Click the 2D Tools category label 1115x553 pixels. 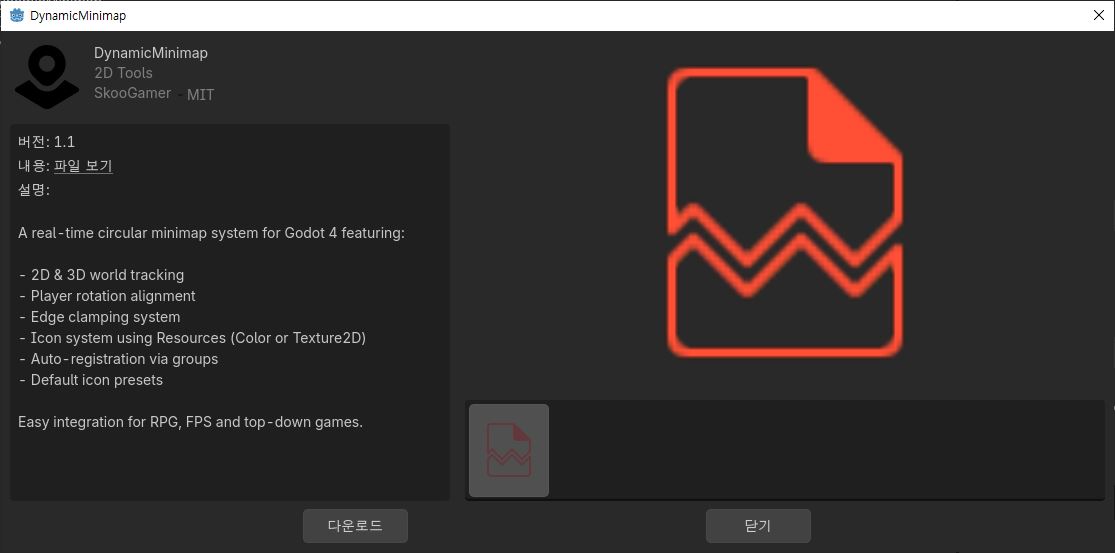(x=123, y=73)
